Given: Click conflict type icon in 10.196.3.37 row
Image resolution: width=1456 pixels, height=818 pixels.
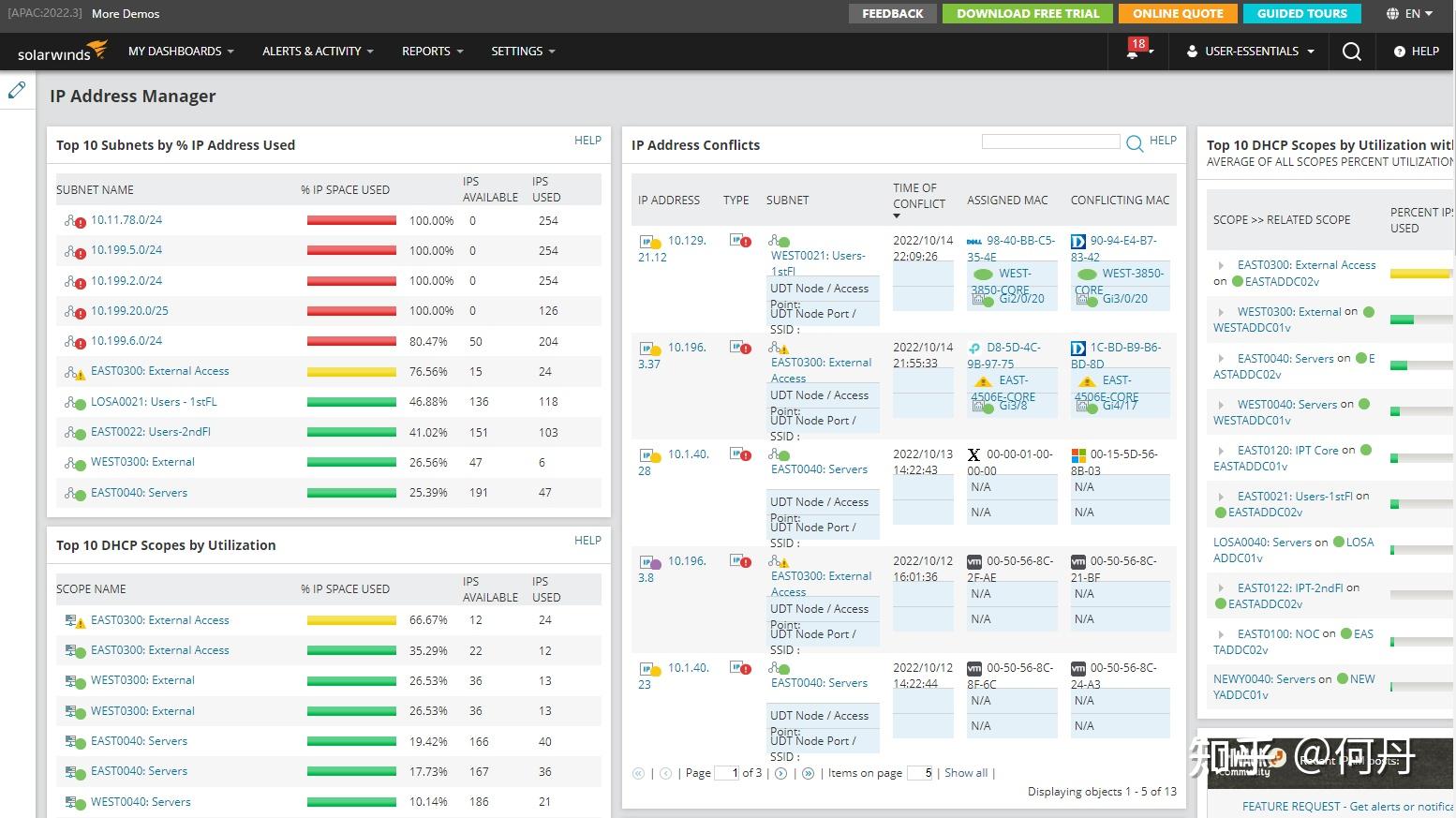Looking at the screenshot, I should click(x=740, y=348).
